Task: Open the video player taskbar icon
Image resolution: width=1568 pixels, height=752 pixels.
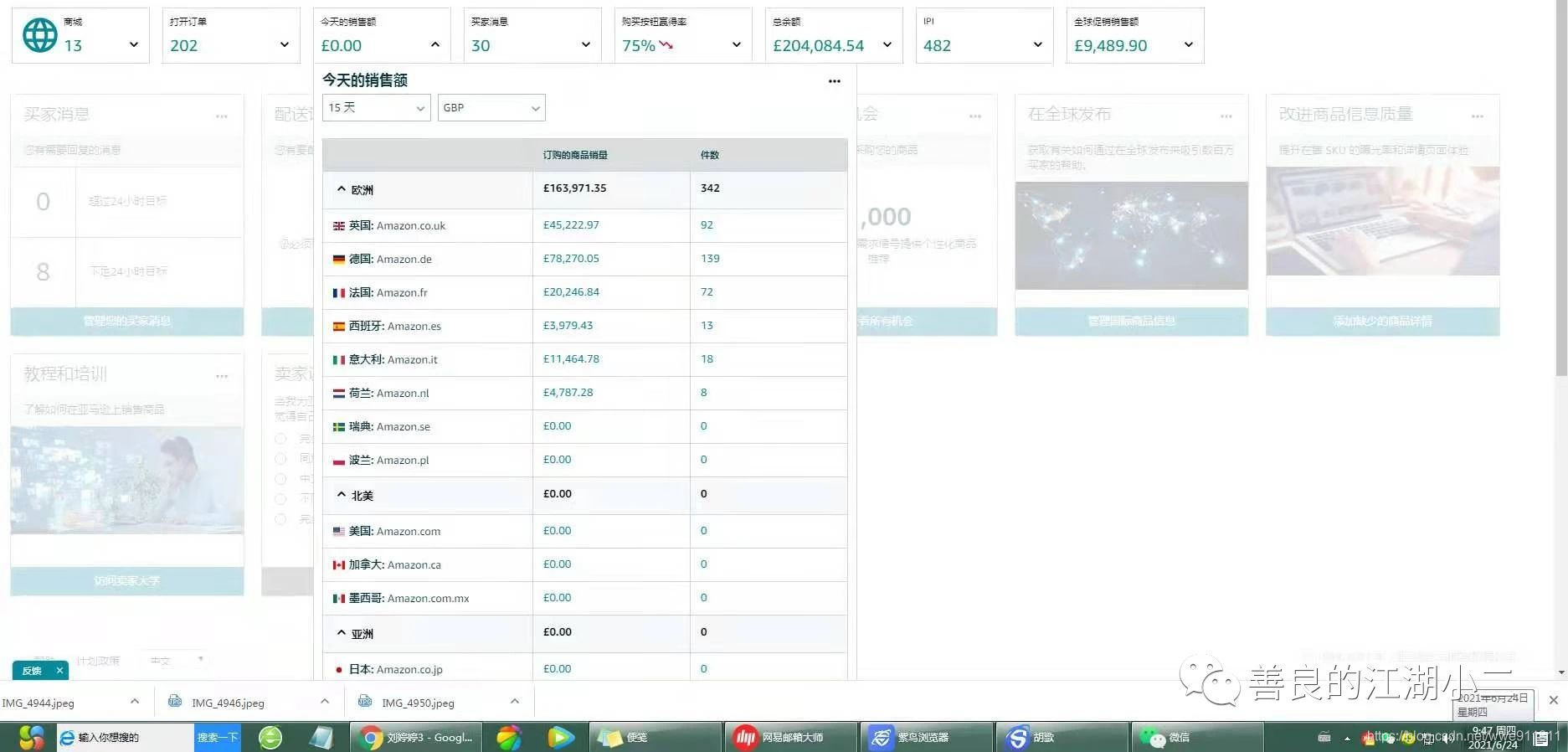Action: 560,738
